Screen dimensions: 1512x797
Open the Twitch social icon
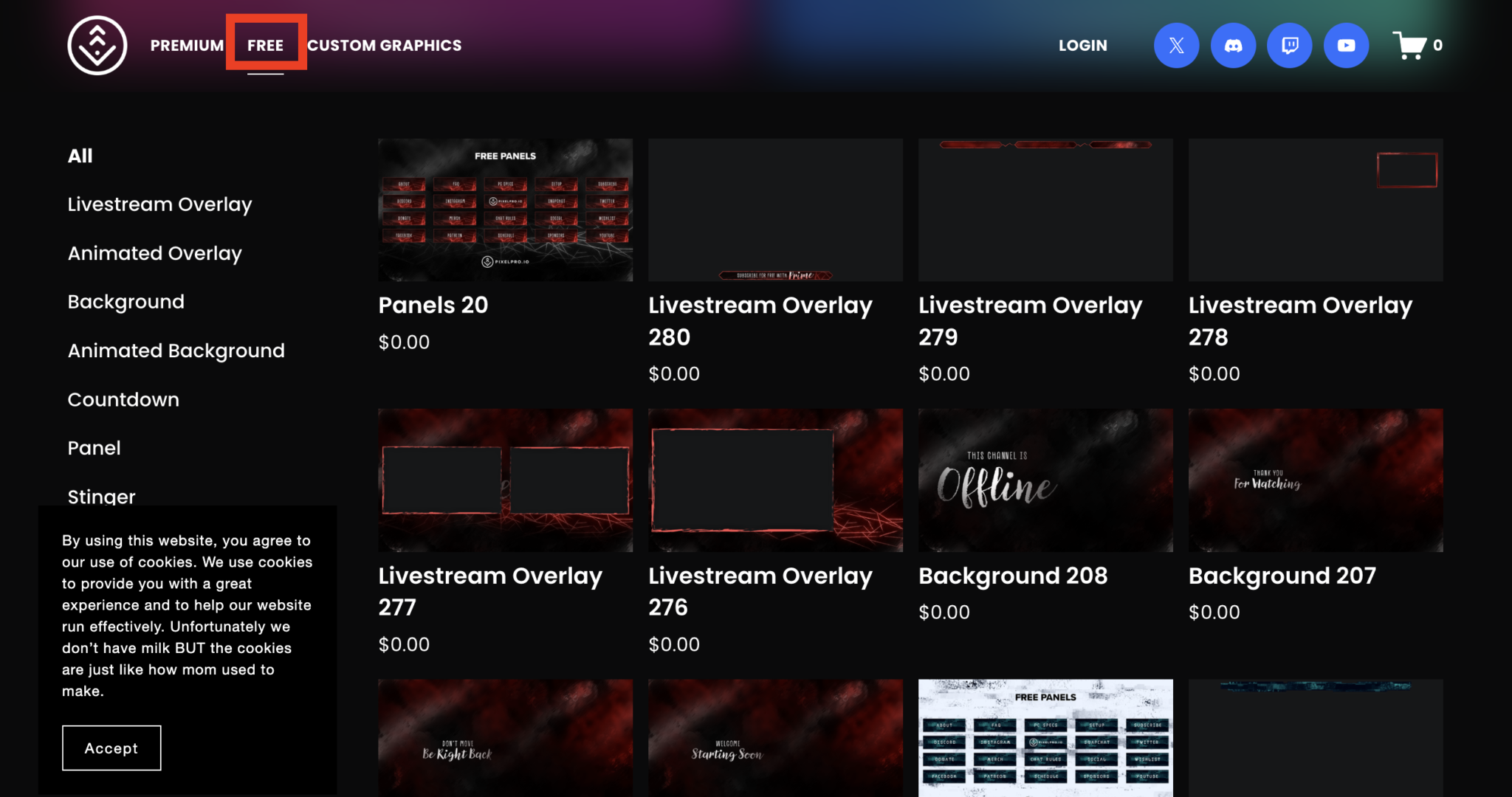coord(1289,45)
